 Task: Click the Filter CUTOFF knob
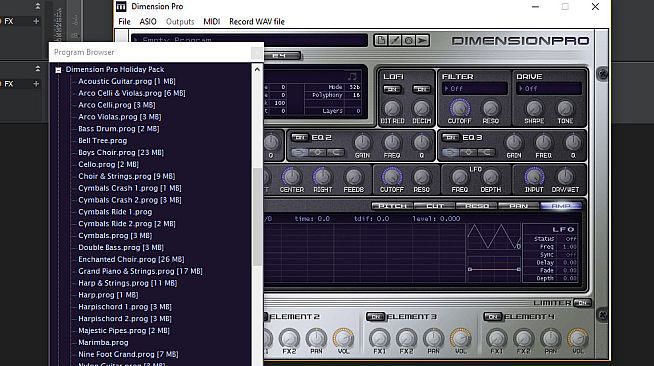pos(459,108)
